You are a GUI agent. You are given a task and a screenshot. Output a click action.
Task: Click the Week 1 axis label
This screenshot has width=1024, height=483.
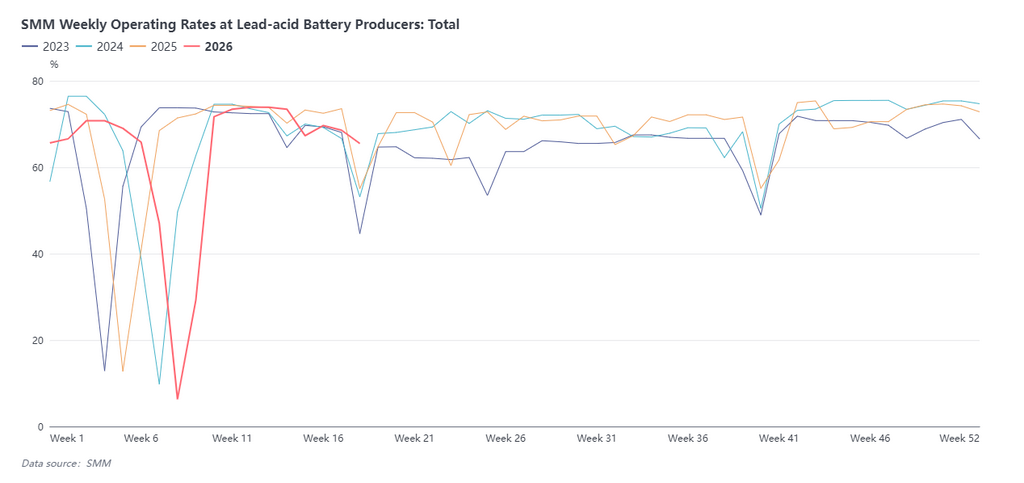[67, 438]
